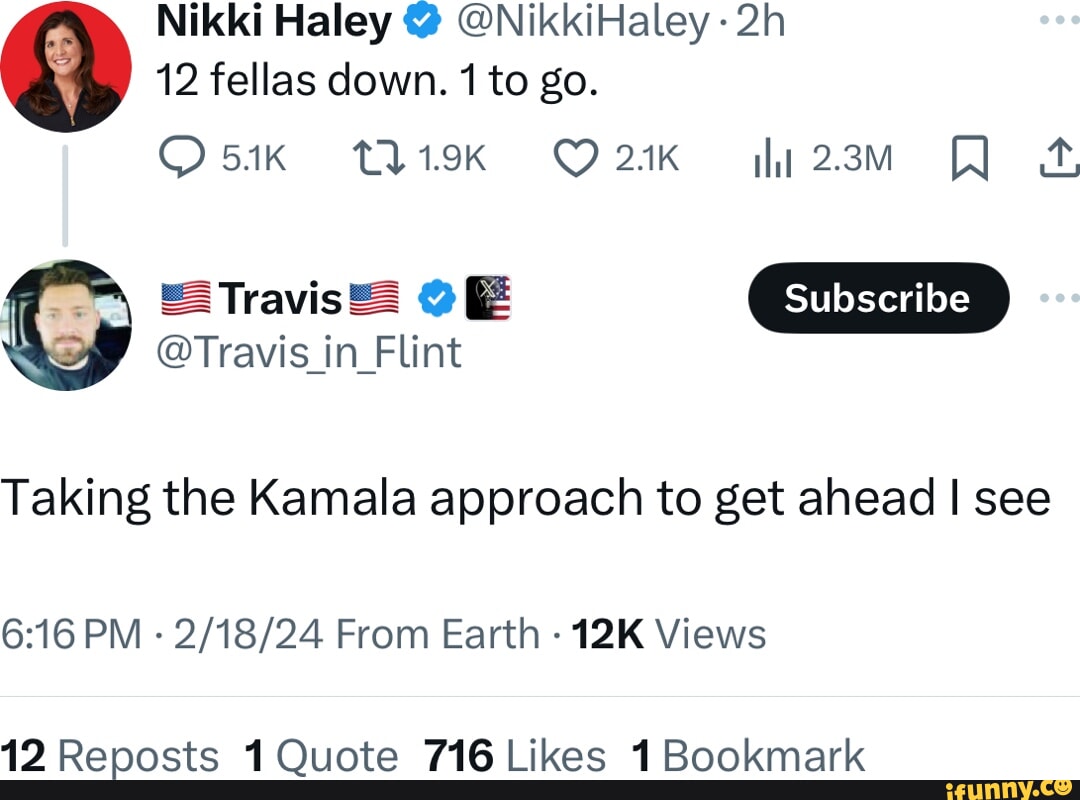Screen dimensions: 1080x800
Task: Open the three-dot menu beside Subscribe
Action: tap(1062, 297)
